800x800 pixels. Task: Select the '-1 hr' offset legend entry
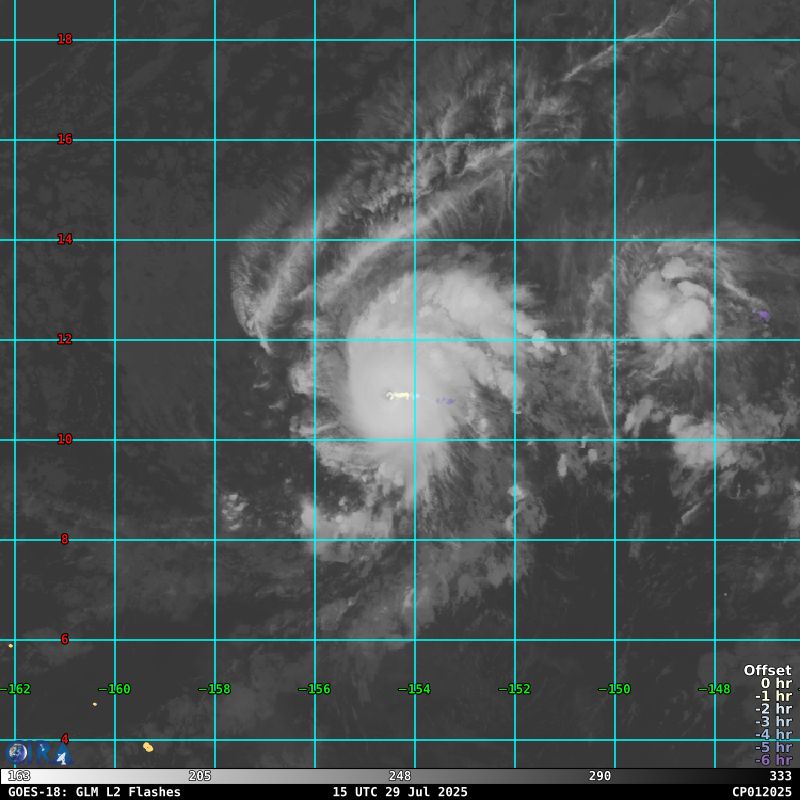(773, 697)
